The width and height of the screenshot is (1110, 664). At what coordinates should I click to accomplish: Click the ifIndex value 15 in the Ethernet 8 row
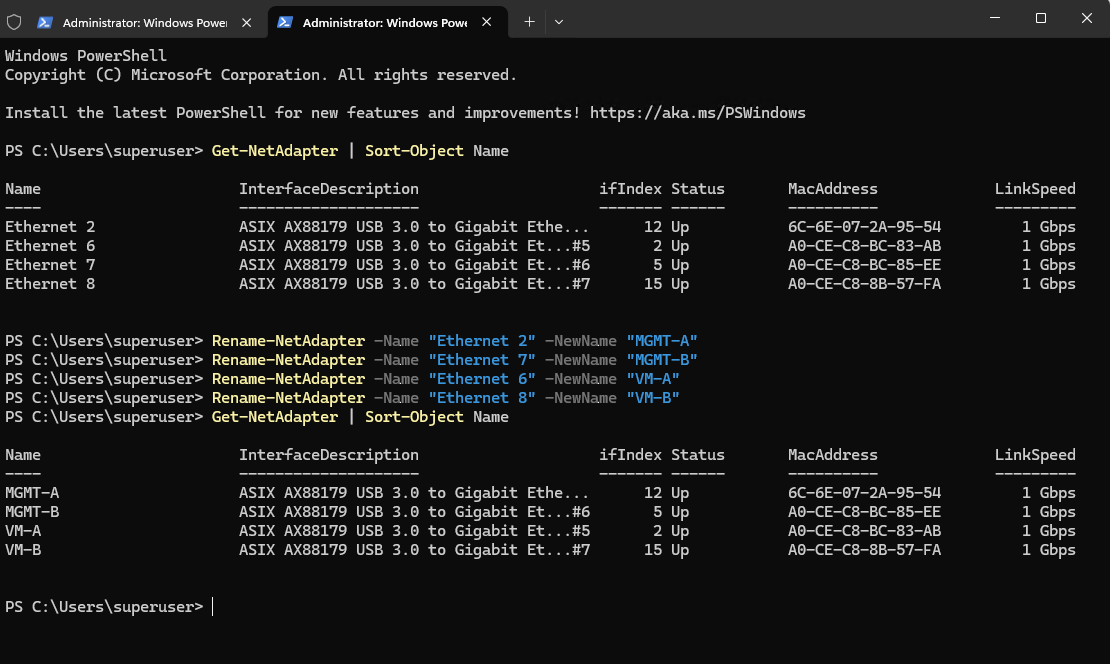click(x=653, y=284)
